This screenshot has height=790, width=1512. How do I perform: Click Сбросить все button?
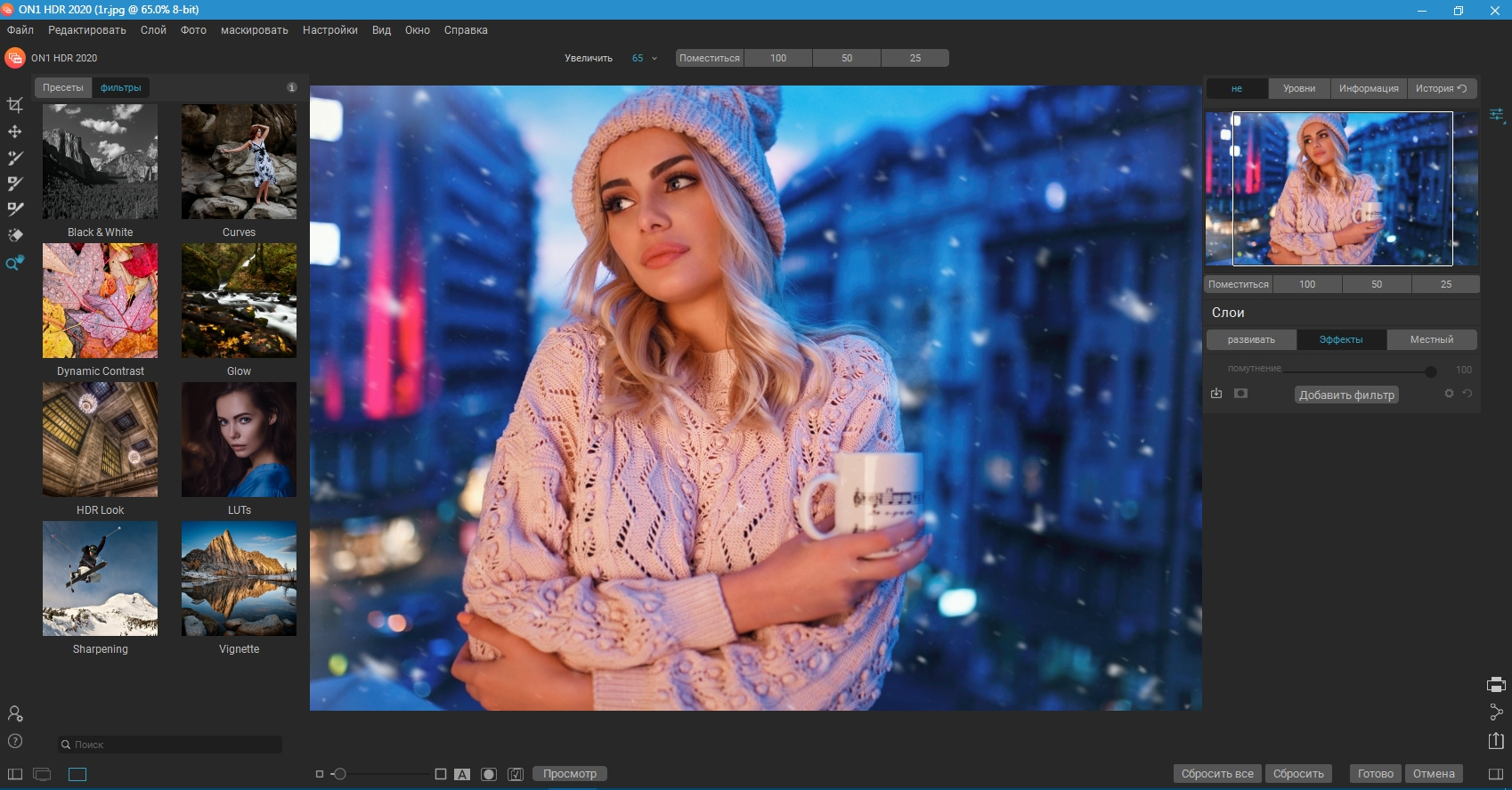coord(1217,774)
